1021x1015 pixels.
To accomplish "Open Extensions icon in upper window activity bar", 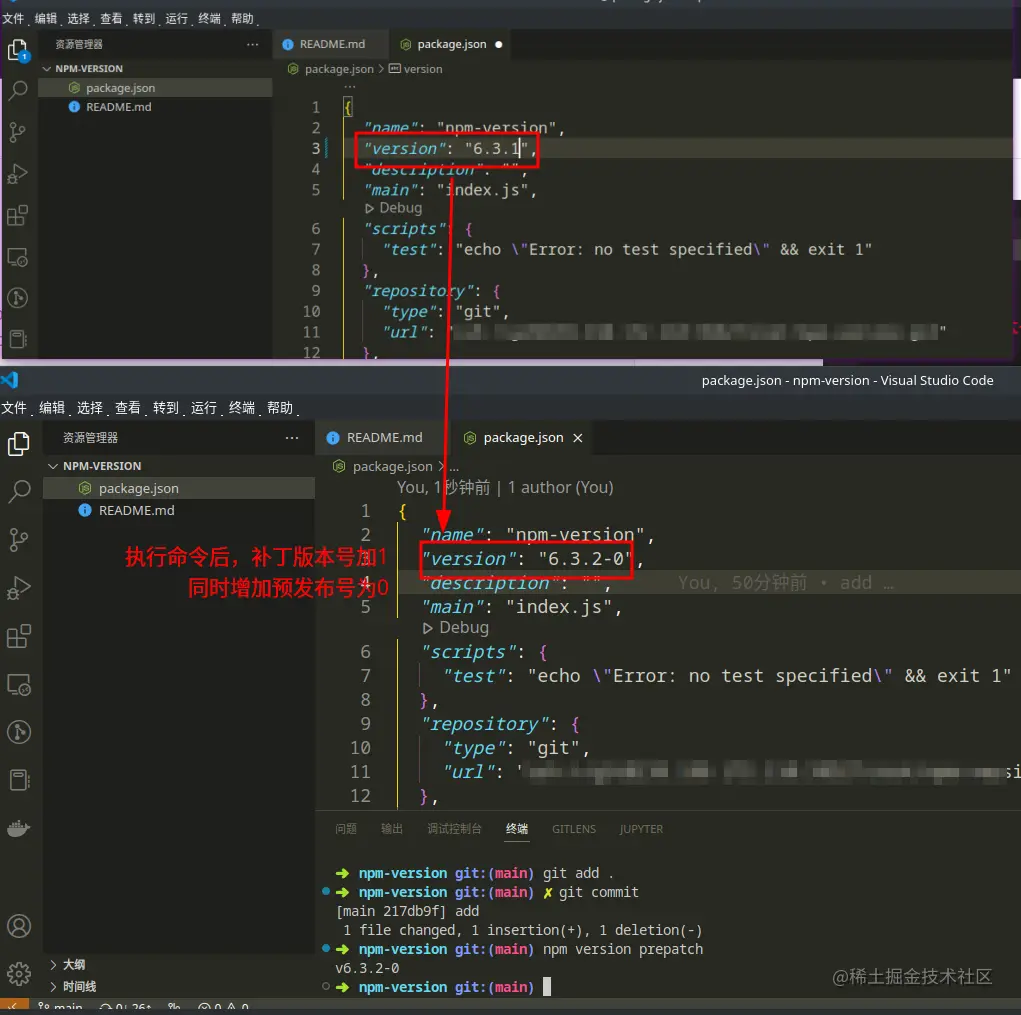I will 18,216.
